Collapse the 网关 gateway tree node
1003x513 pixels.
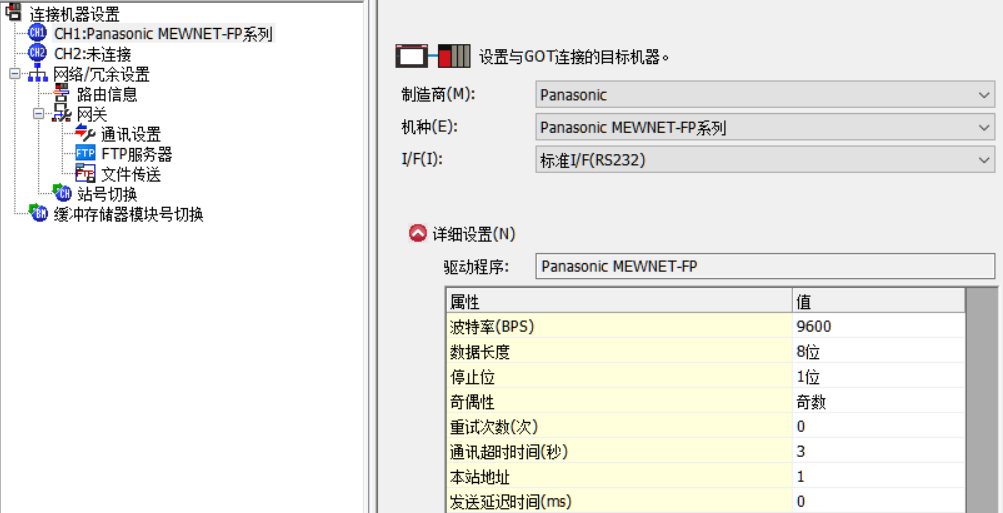(x=39, y=114)
